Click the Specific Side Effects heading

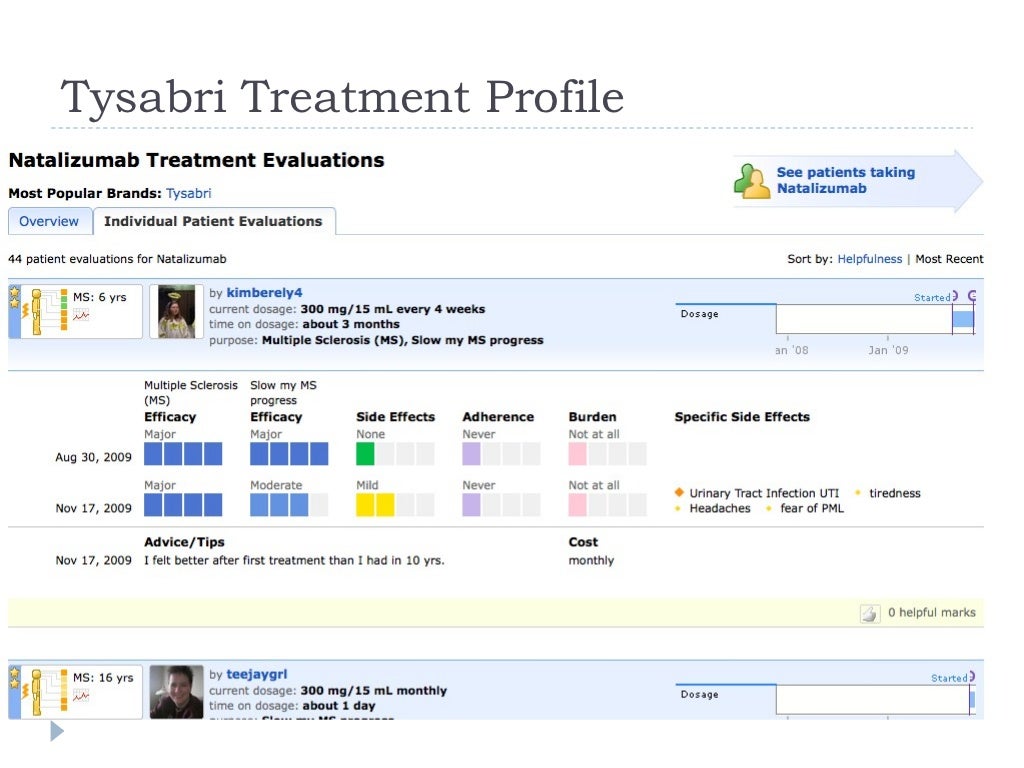click(x=742, y=417)
